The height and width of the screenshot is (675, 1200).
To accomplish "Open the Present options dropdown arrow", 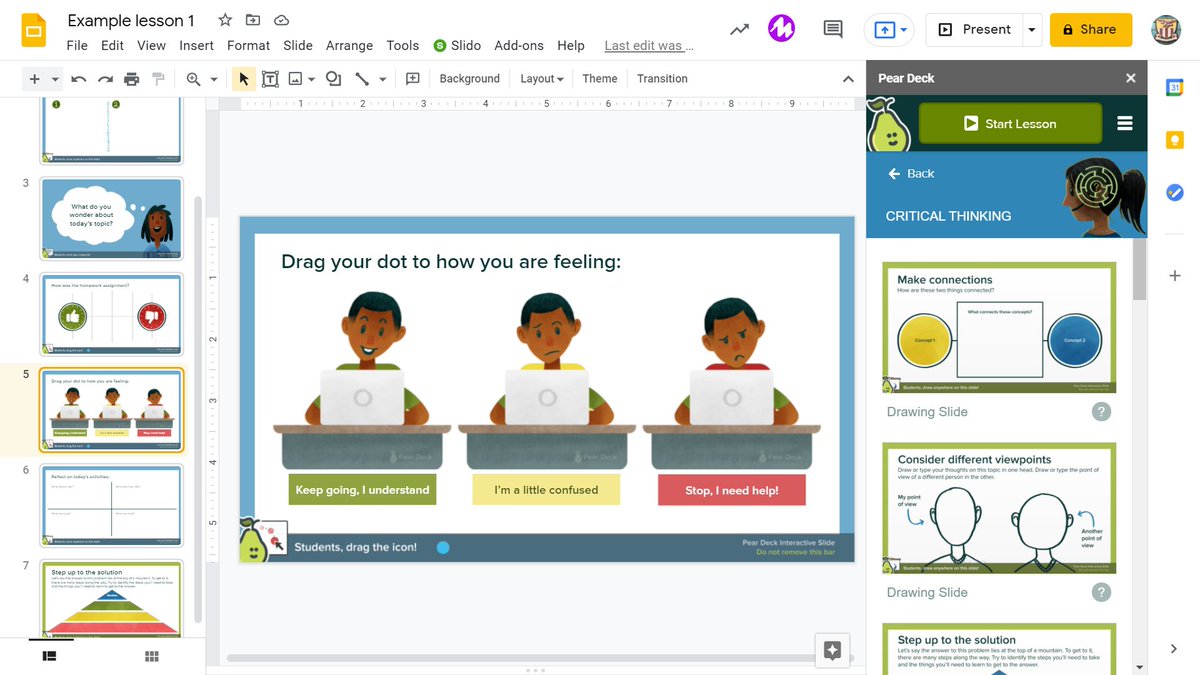I will point(1032,30).
